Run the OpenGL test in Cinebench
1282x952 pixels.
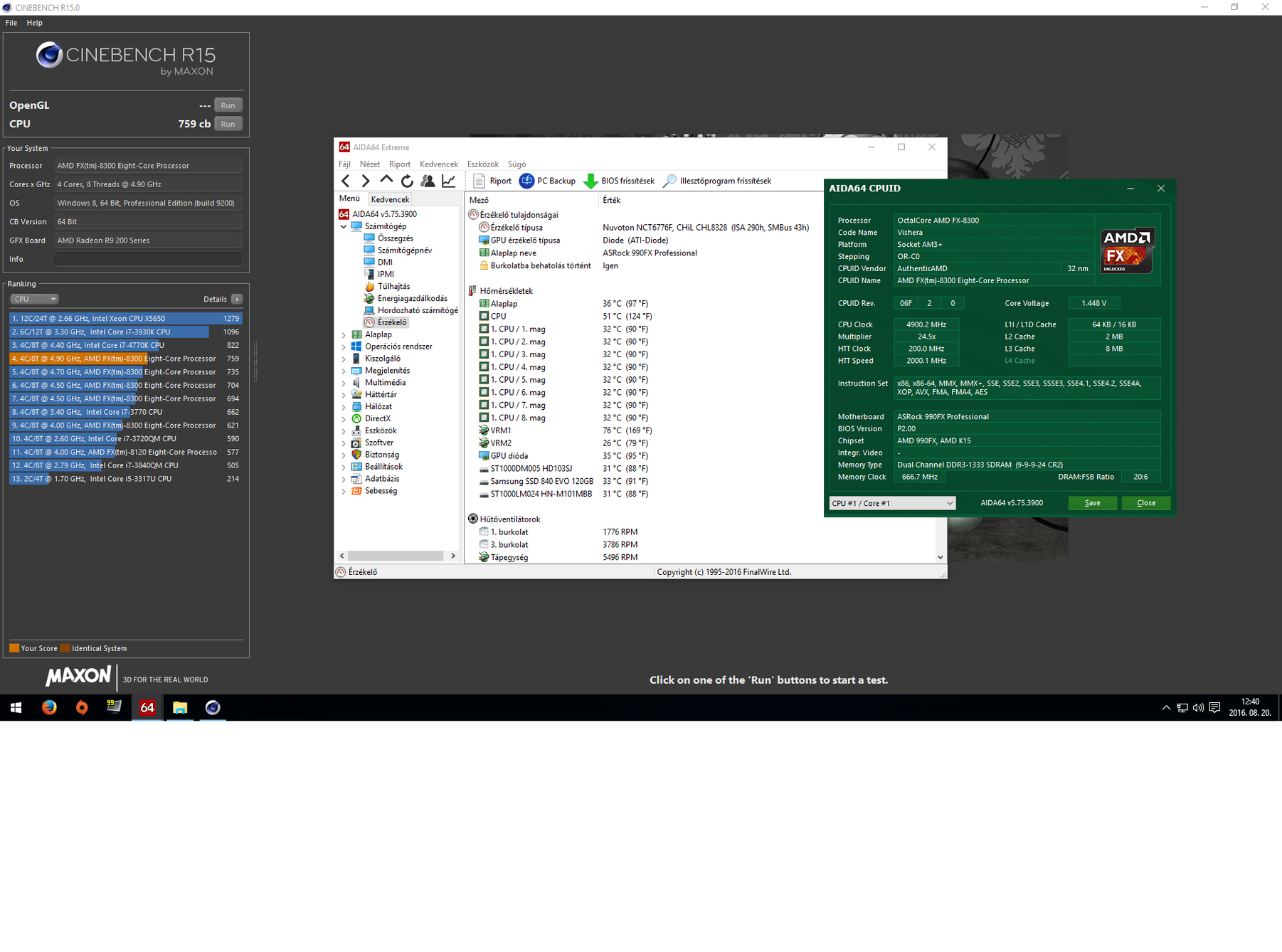tap(228, 105)
